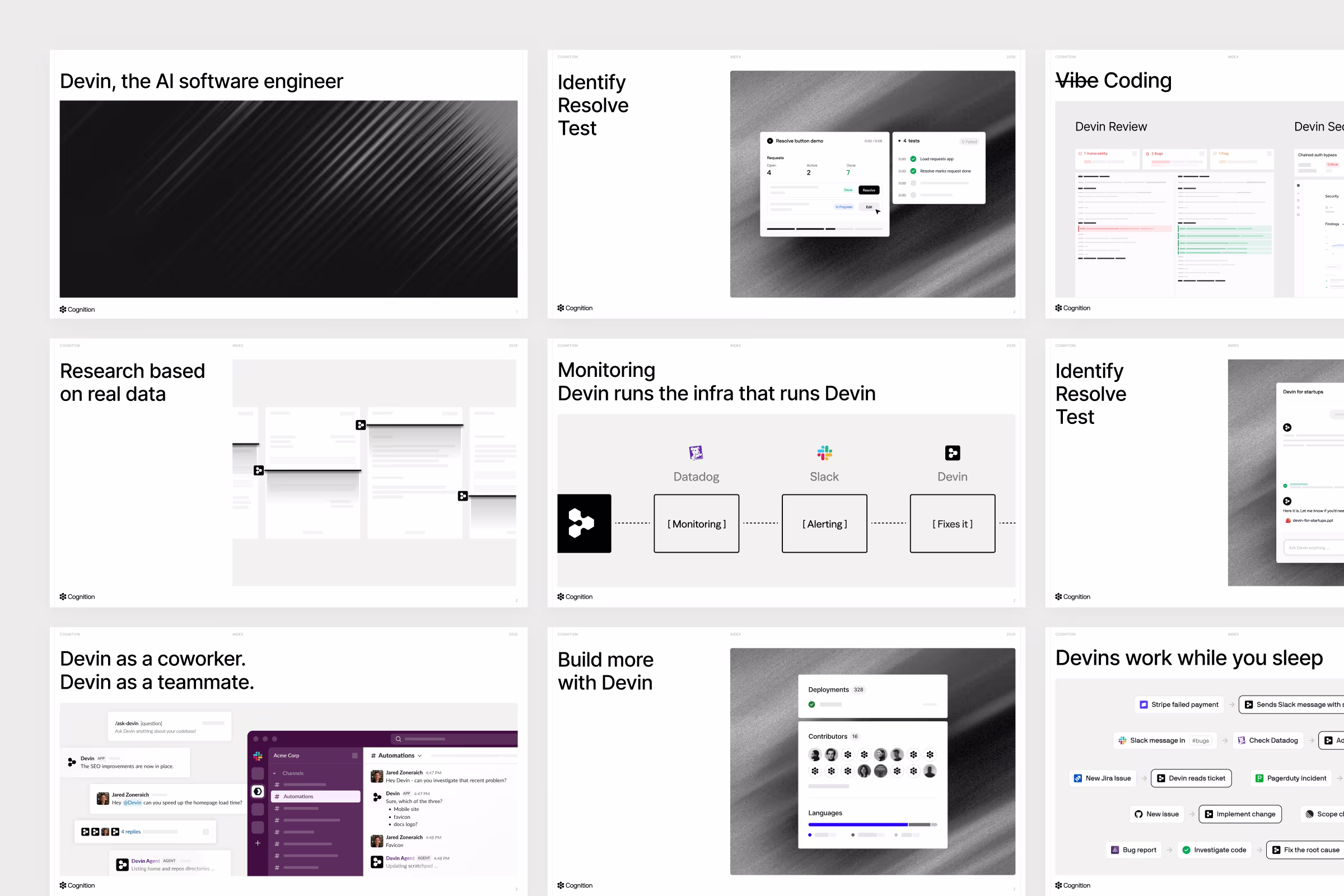The width and height of the screenshot is (1344, 896).
Task: Click the [ Monitoring ] box
Action: 696,524
